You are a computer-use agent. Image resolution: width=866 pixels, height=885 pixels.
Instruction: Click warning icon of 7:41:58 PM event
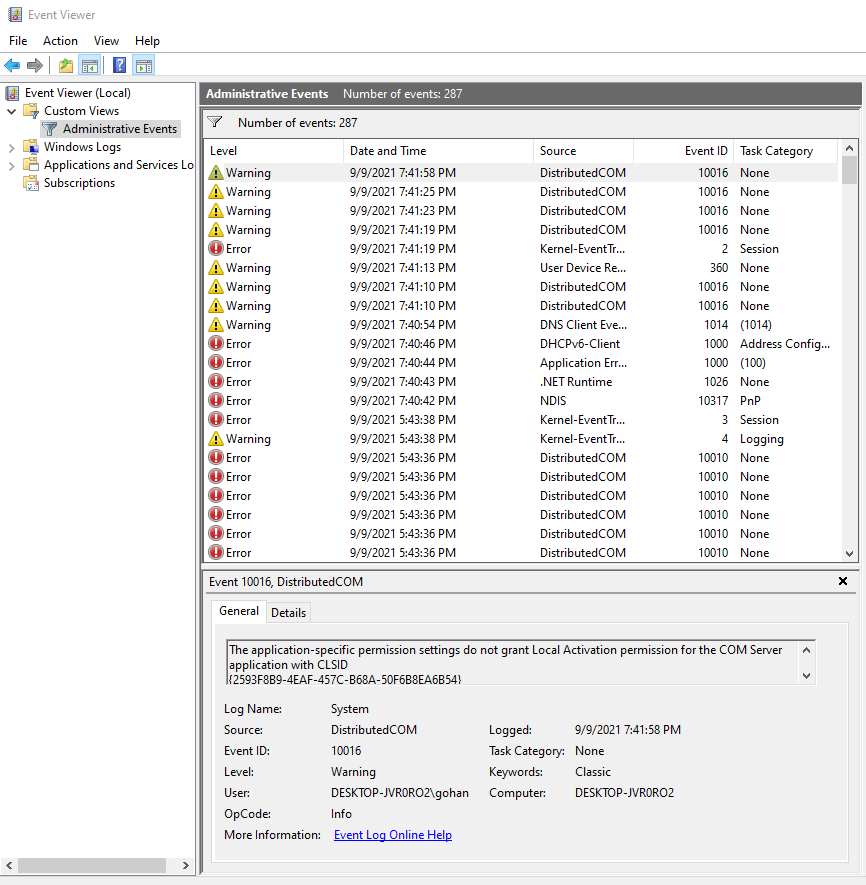pos(216,173)
